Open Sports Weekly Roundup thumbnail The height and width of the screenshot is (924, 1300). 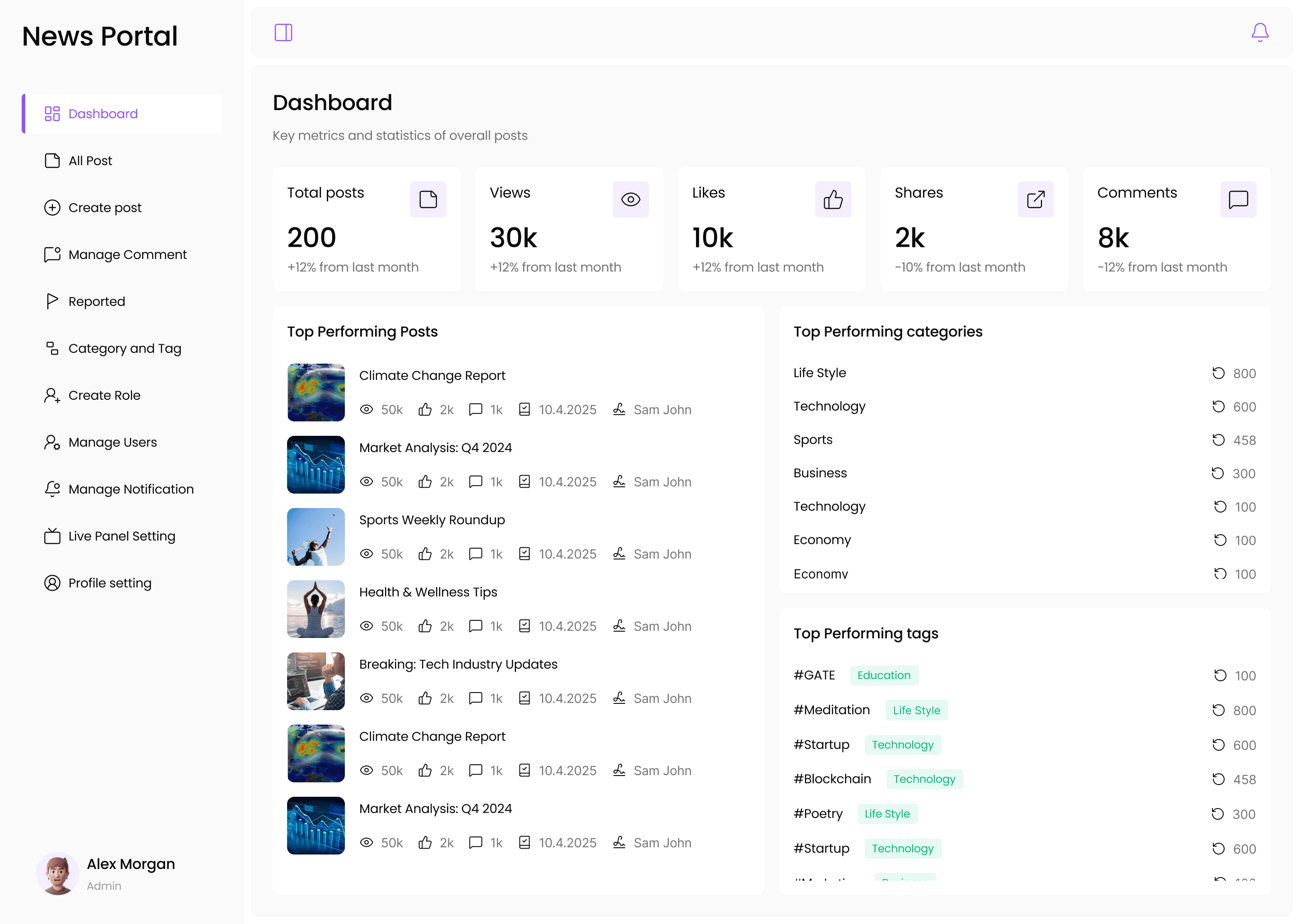(x=316, y=536)
